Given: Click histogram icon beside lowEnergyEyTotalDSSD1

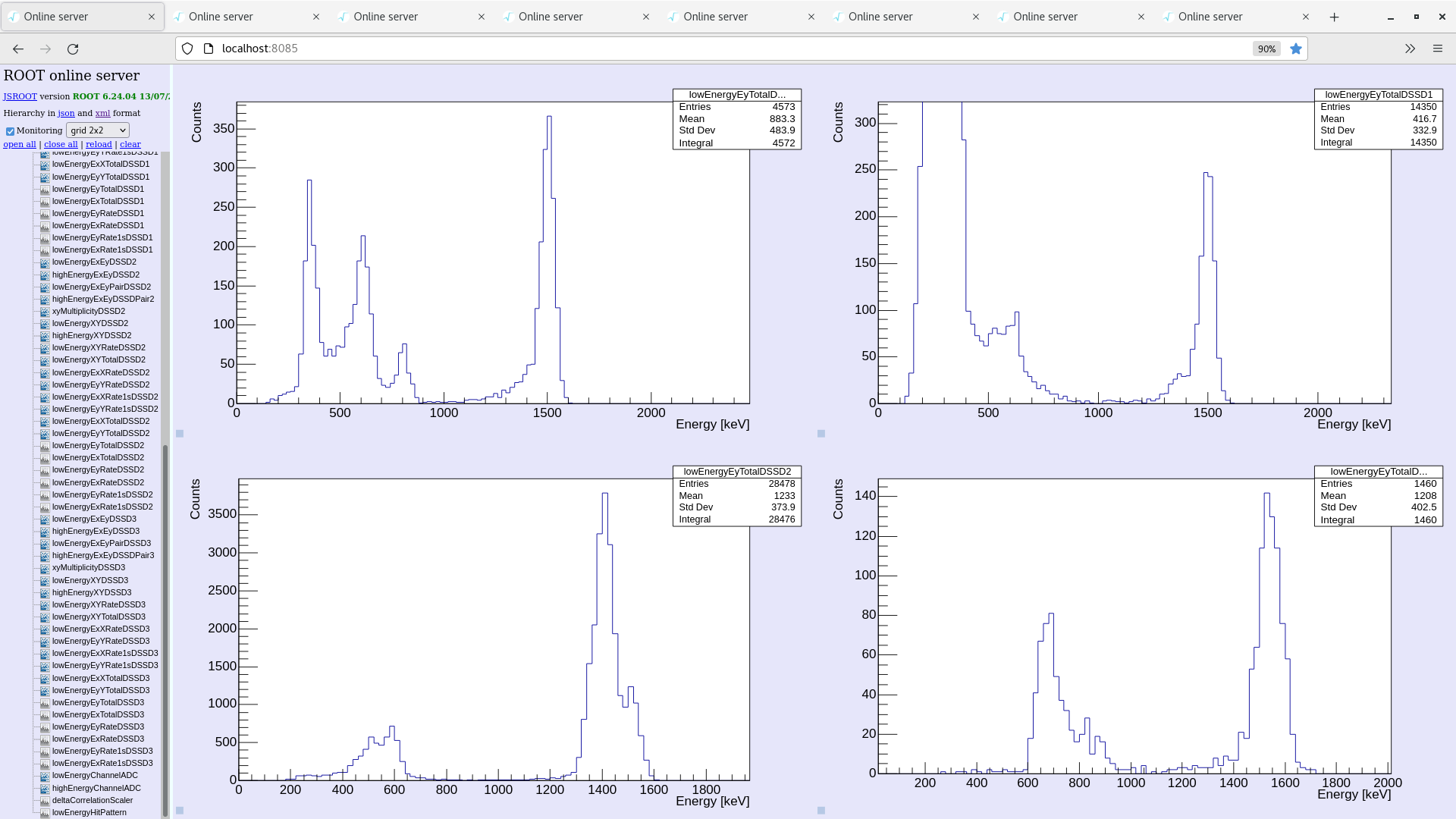Looking at the screenshot, I should (45, 190).
